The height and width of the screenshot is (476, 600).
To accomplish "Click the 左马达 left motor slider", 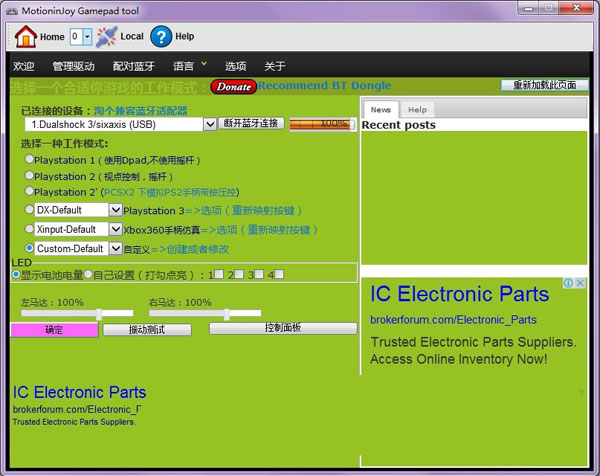I will click(77, 313).
